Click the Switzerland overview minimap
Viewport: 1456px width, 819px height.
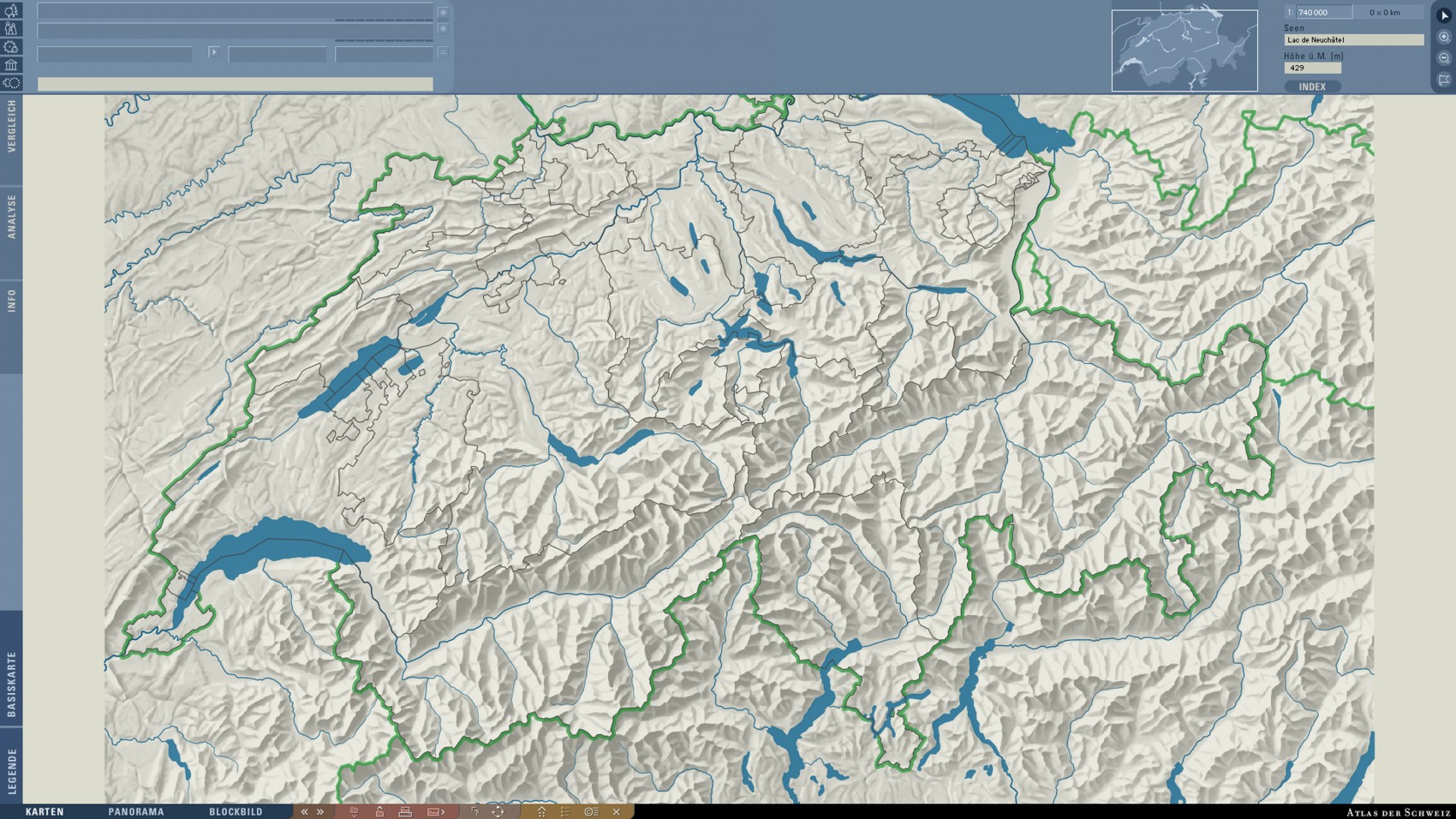point(1184,51)
